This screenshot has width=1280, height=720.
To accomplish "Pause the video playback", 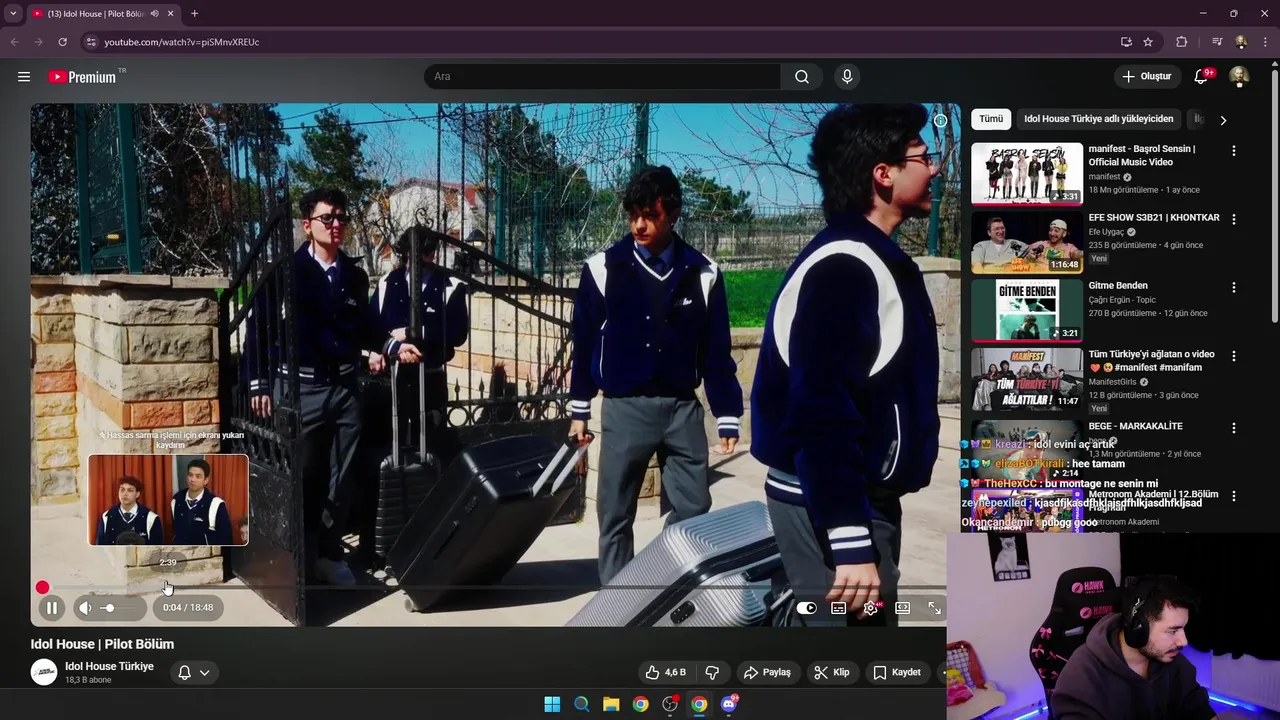I will tap(52, 607).
